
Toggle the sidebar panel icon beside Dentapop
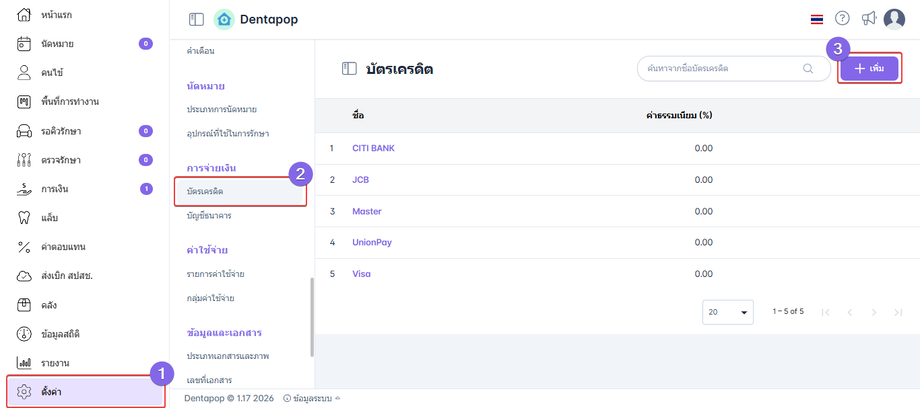pyautogui.click(x=196, y=19)
